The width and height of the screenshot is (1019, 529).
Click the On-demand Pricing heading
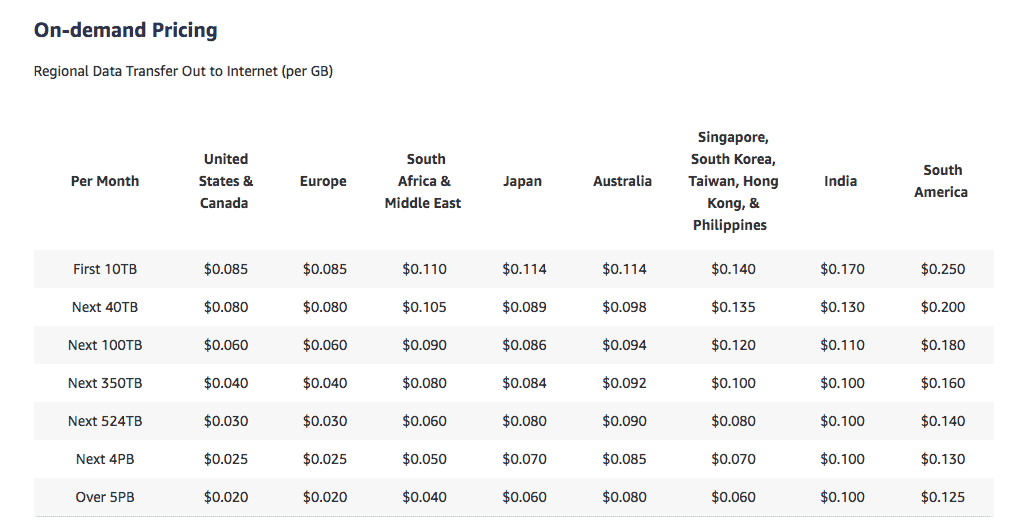click(125, 30)
